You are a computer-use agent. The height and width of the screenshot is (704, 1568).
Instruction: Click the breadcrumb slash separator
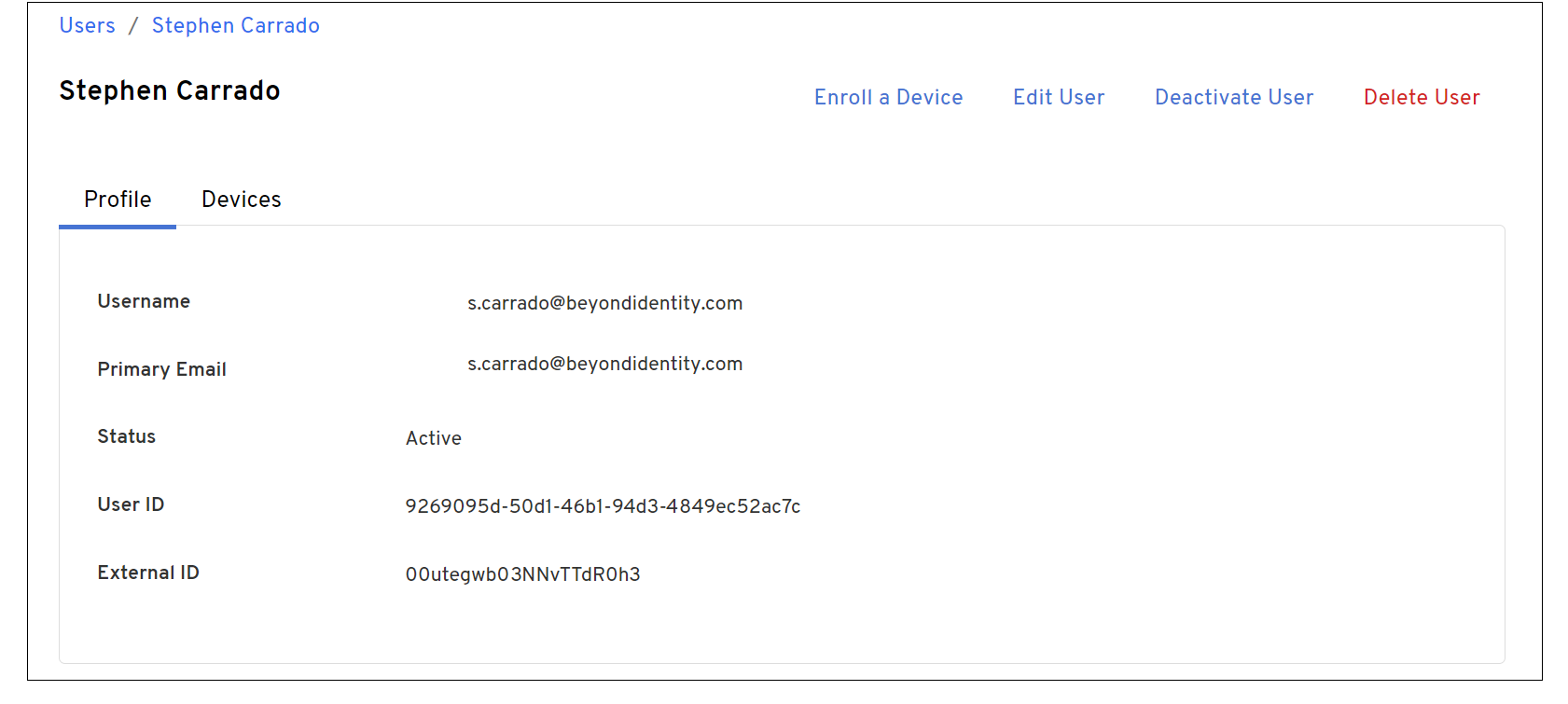coord(133,26)
